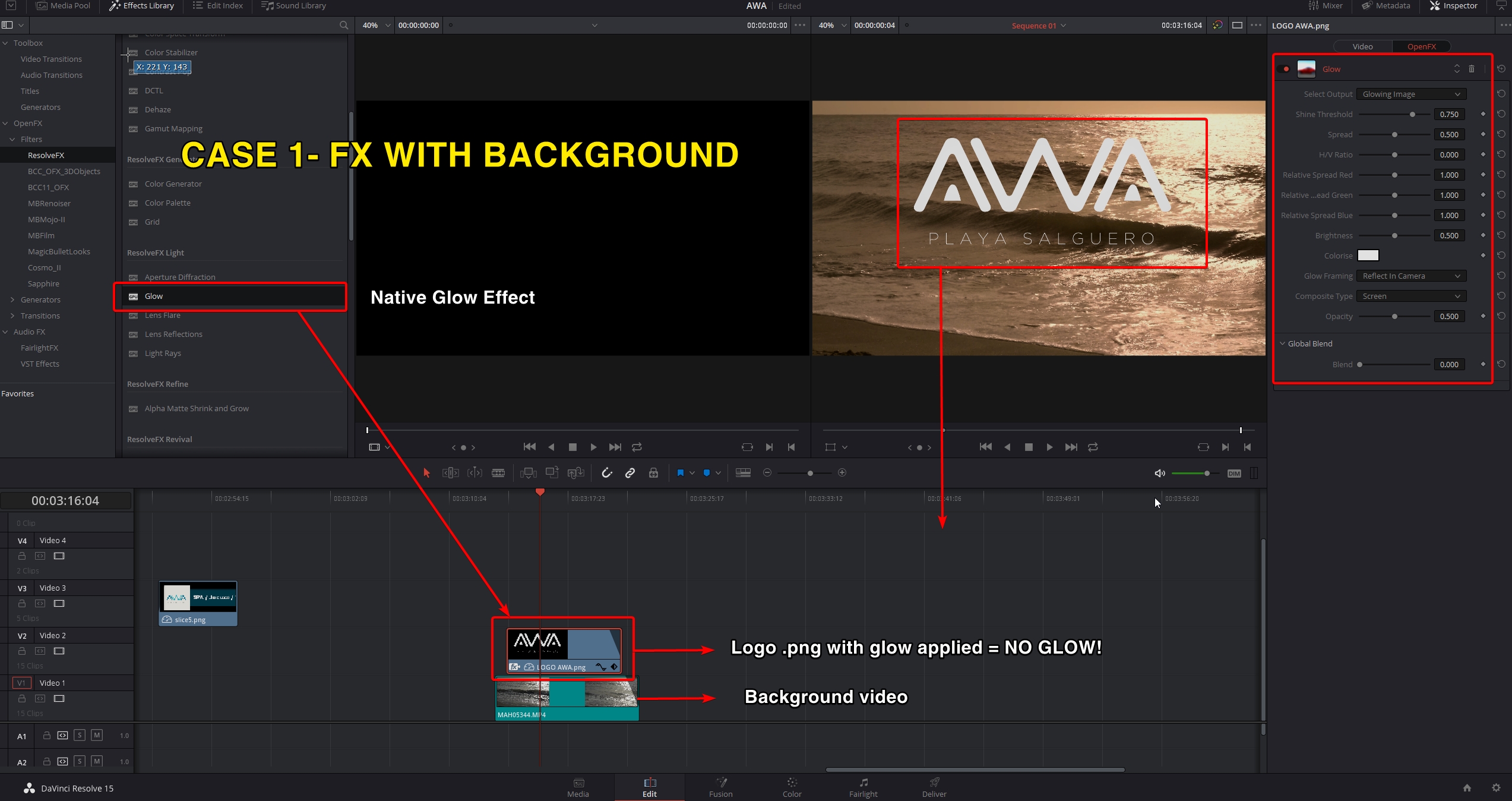Expand the Transitions tree node
This screenshot has width=1512, height=801.
click(12, 316)
